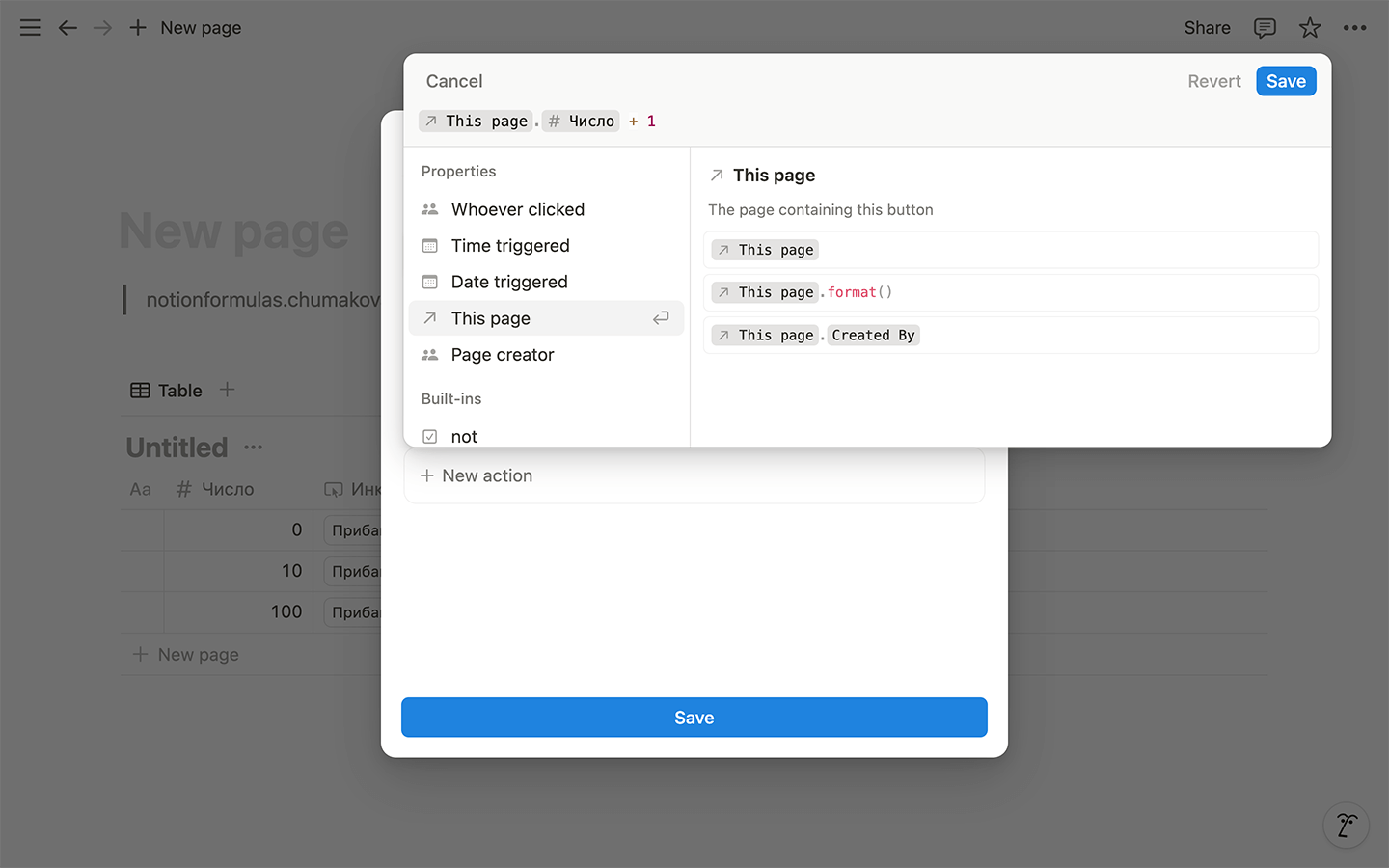Screen dimensions: 1389x868
Task: Click the button in the row with 10
Action: 353,571
